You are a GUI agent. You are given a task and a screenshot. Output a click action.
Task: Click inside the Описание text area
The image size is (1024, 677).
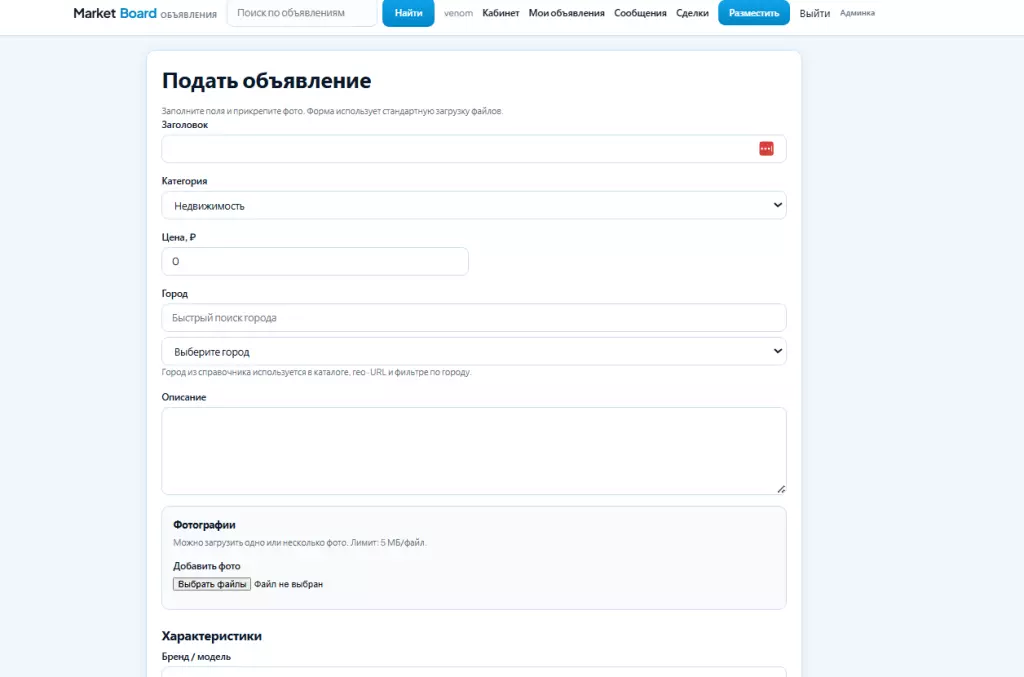(x=473, y=450)
